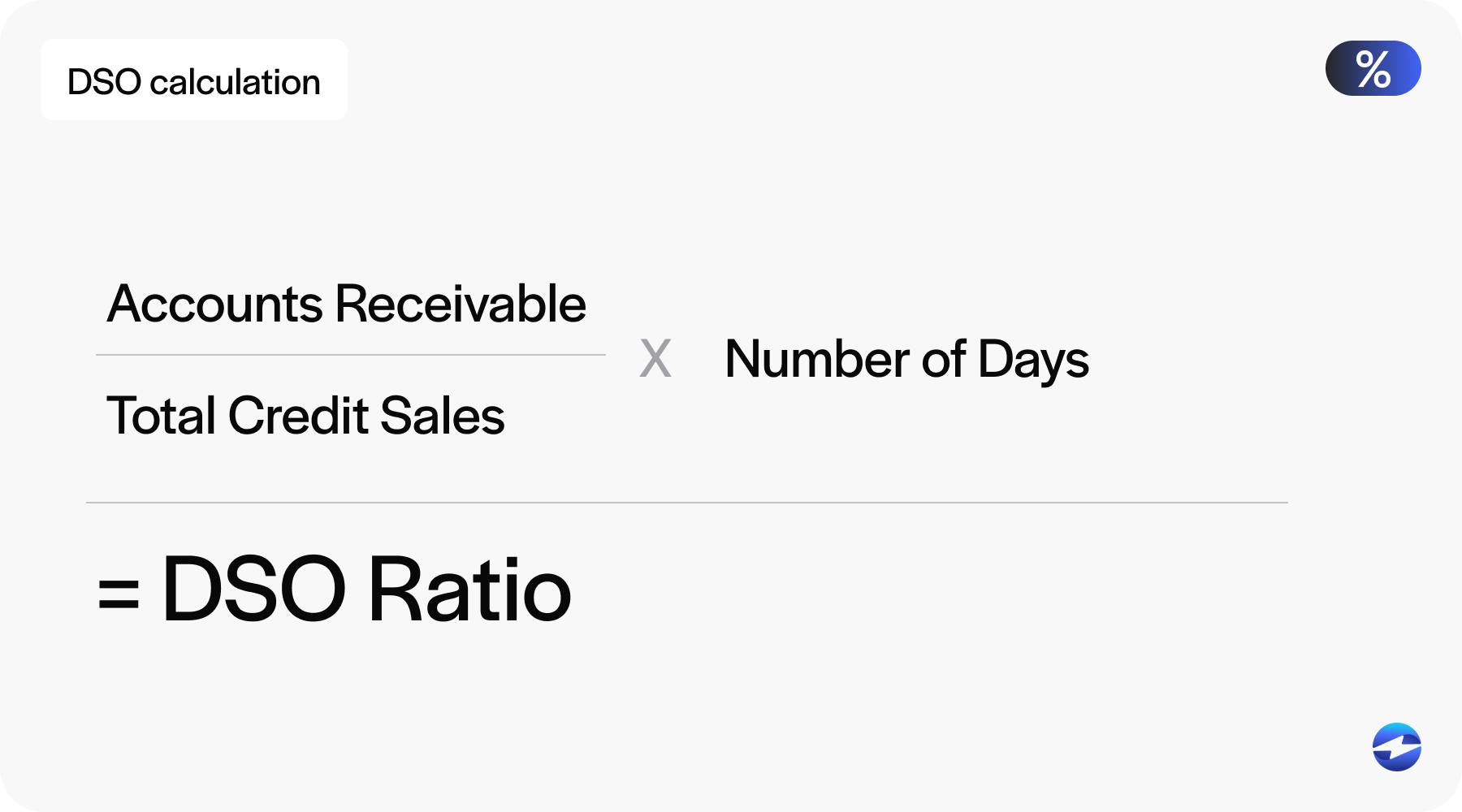Viewport: 1462px width, 812px height.
Task: Click the word calculation in the title chip
Action: tap(236, 82)
